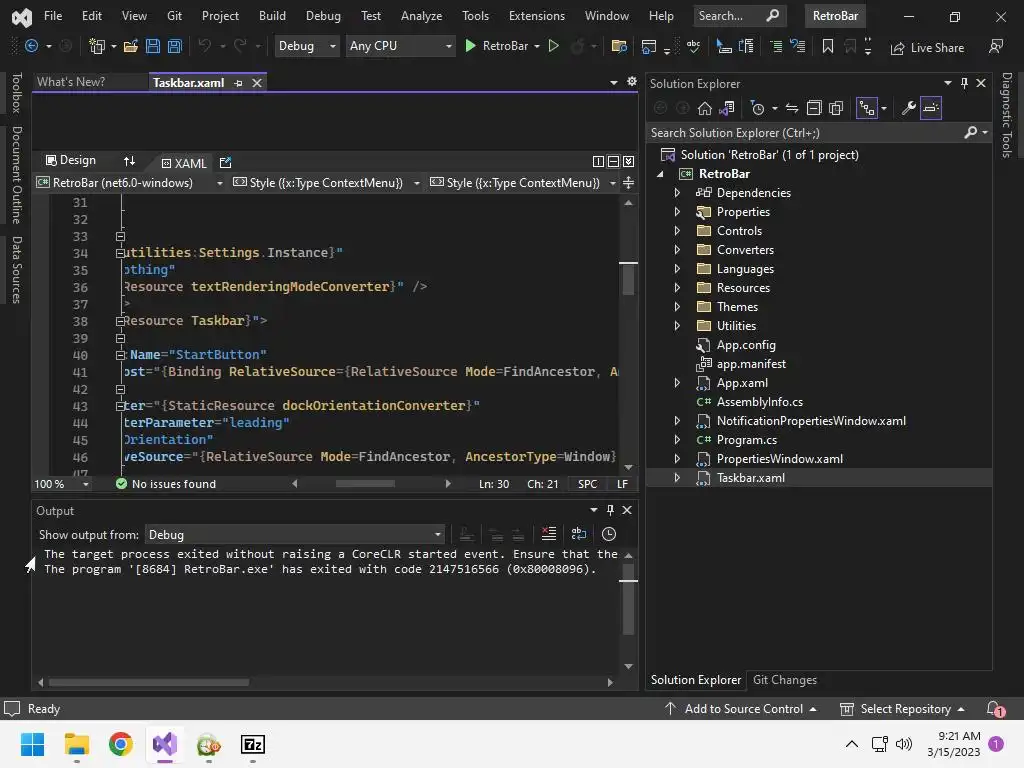Click Navigate Backward arrow in toolbar
Screen dimensions: 1024x768
pos(31,46)
